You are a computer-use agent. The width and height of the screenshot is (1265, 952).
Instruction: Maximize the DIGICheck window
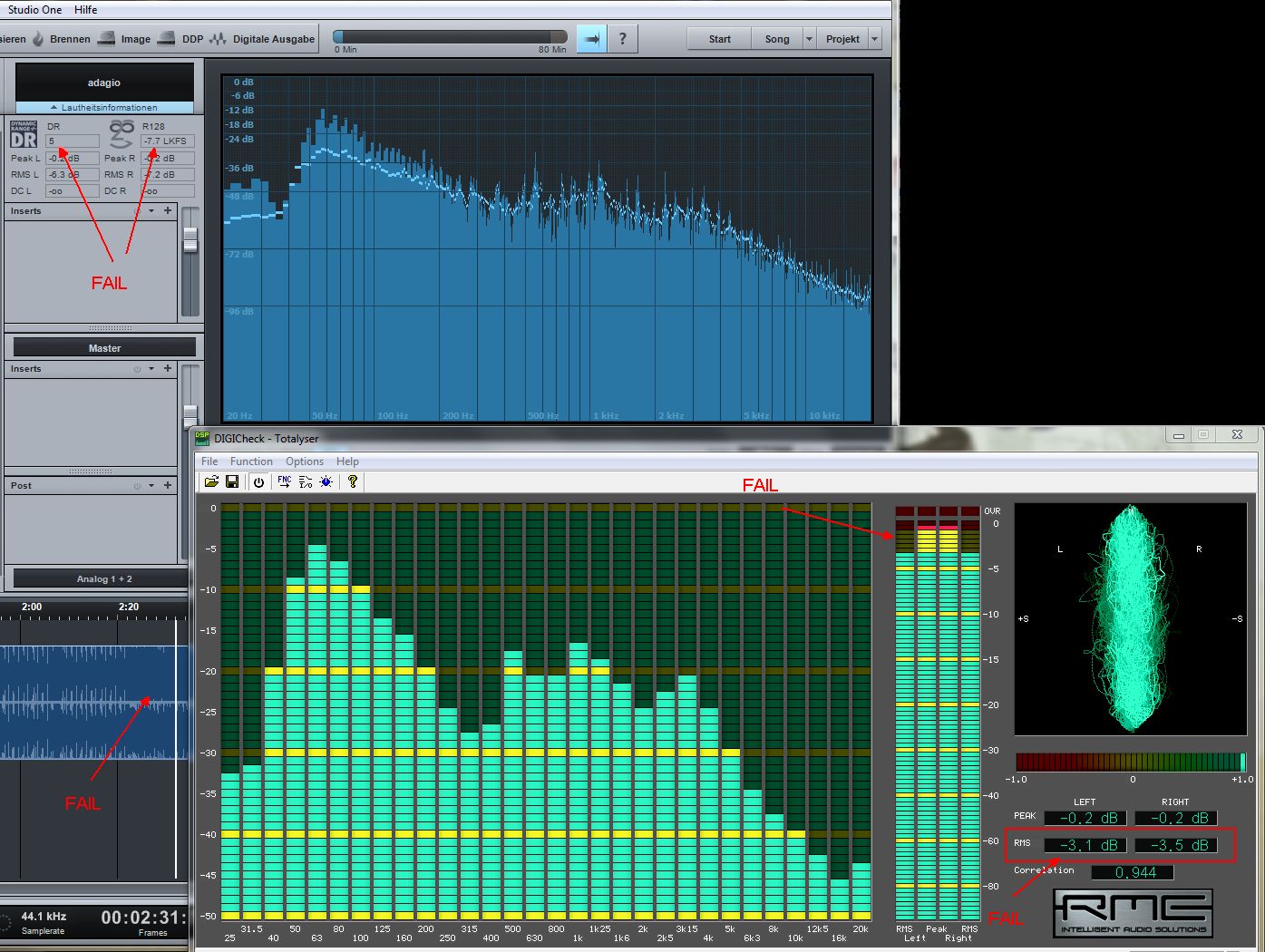point(1203,435)
